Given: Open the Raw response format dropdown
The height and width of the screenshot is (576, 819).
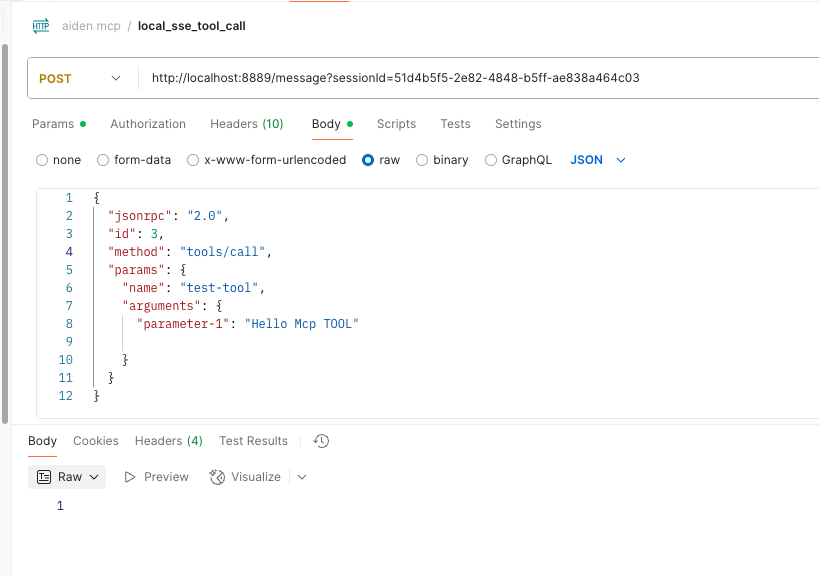Looking at the screenshot, I should click(x=67, y=477).
